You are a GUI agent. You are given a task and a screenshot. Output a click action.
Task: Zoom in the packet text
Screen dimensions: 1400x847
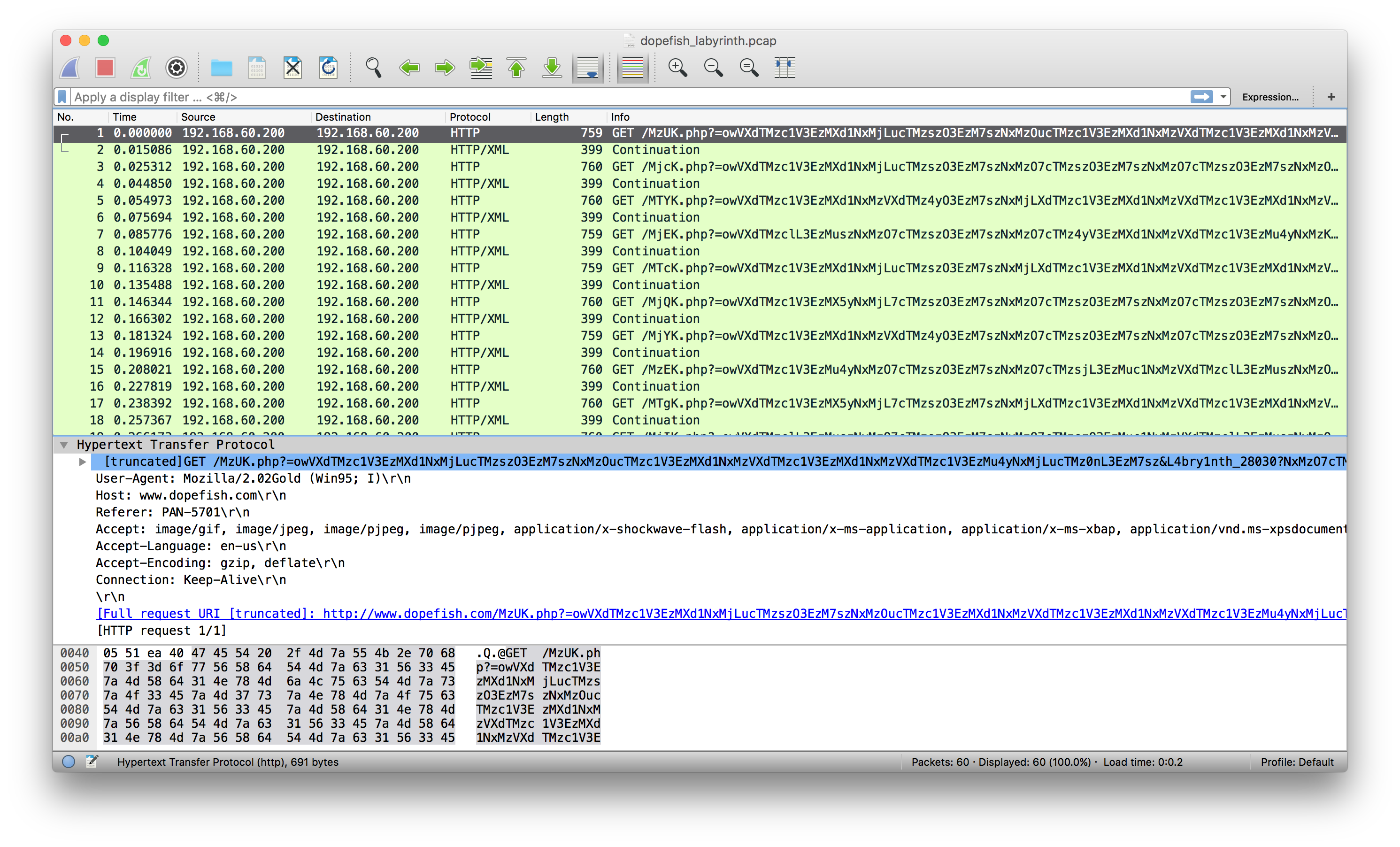[677, 68]
